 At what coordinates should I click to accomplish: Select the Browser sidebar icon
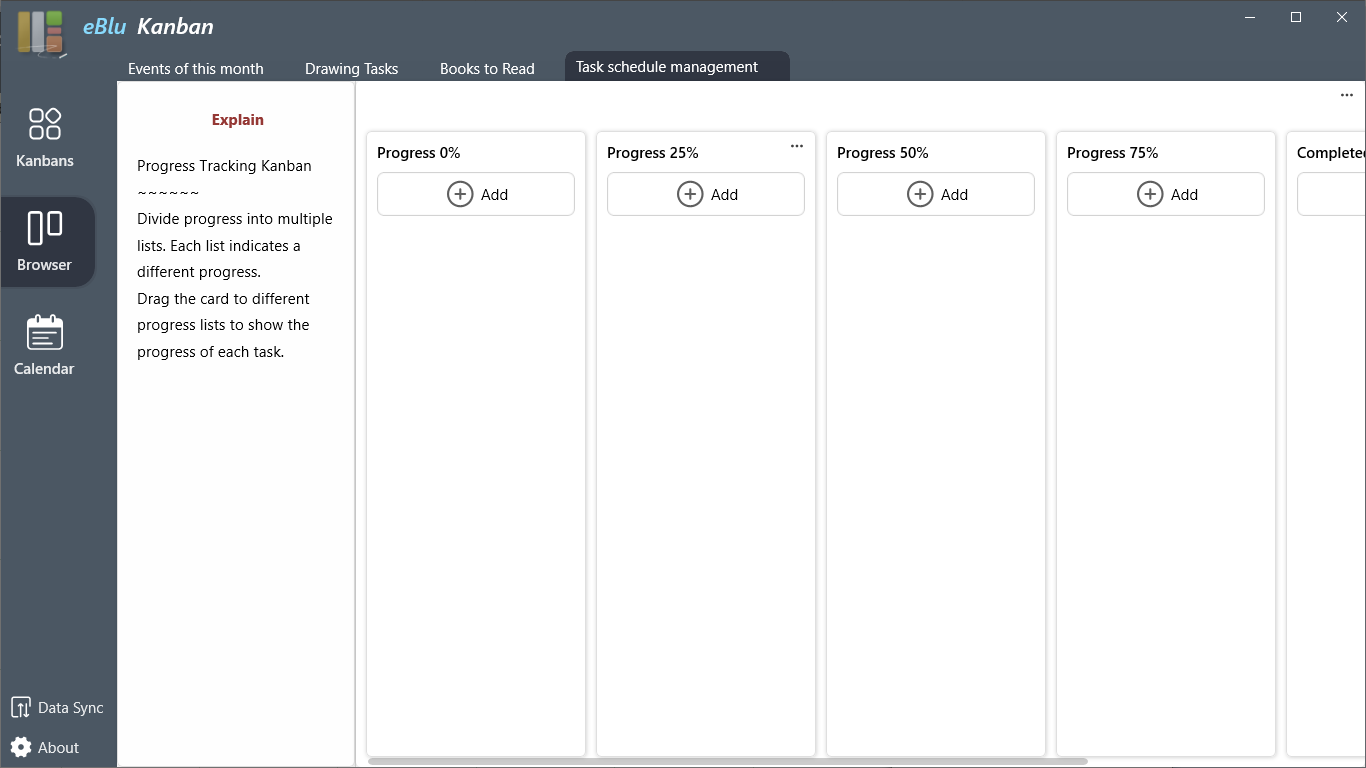point(45,228)
